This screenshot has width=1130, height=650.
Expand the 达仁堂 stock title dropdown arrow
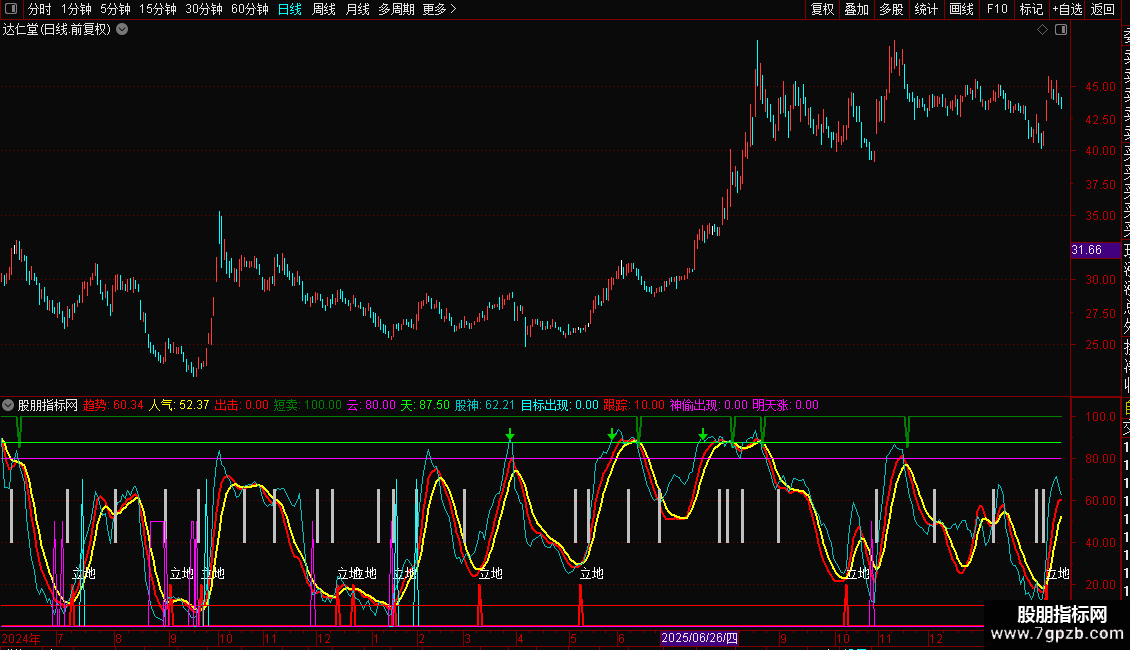tap(122, 29)
